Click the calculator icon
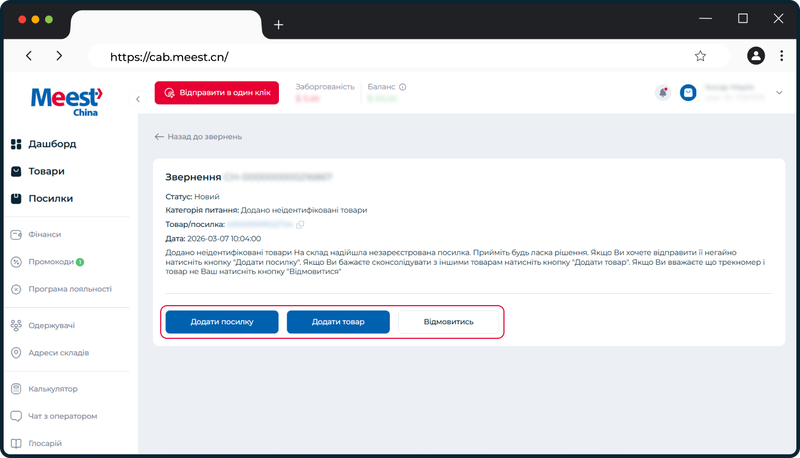 tap(16, 389)
